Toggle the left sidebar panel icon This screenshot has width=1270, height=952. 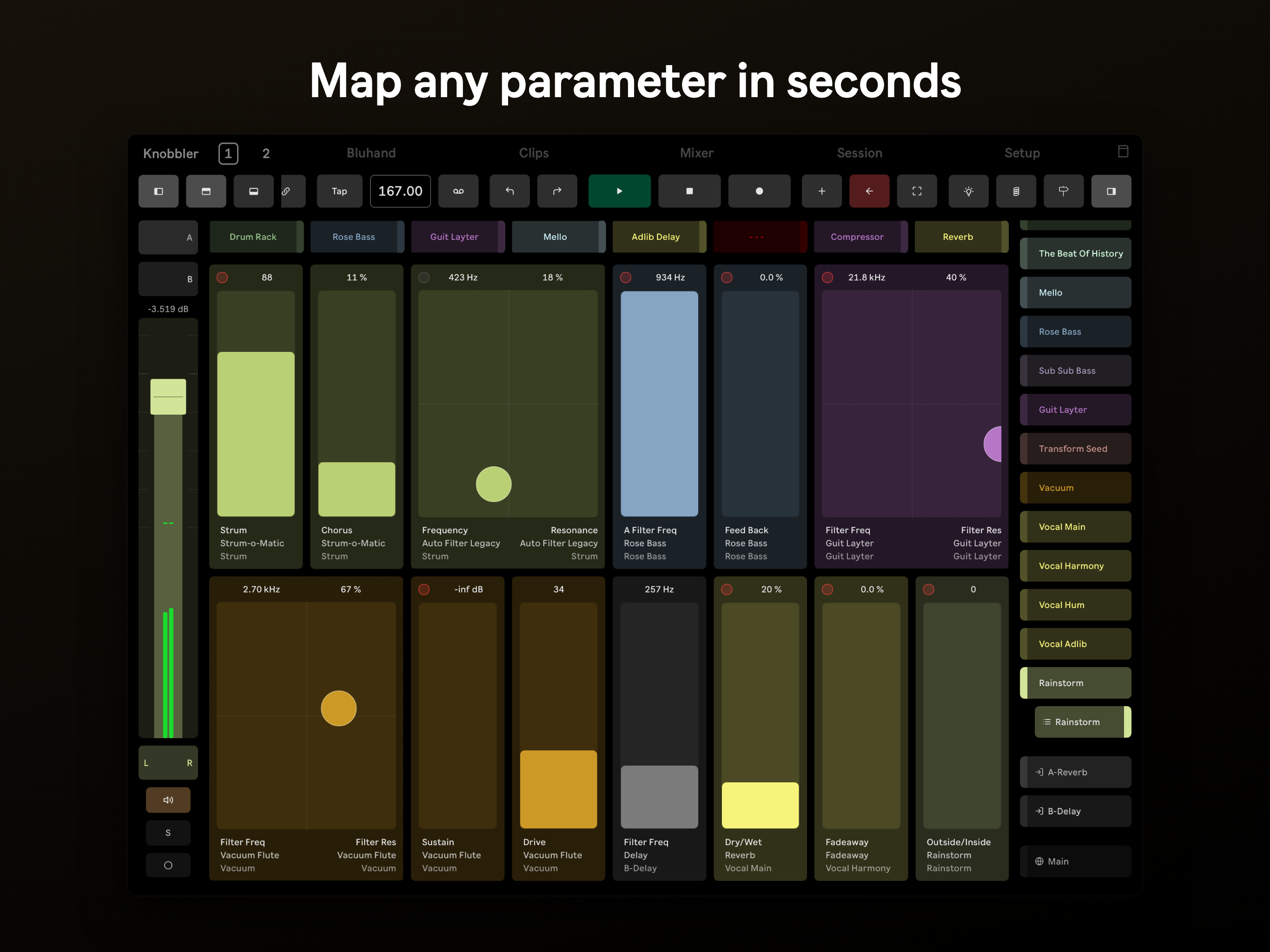(x=159, y=191)
